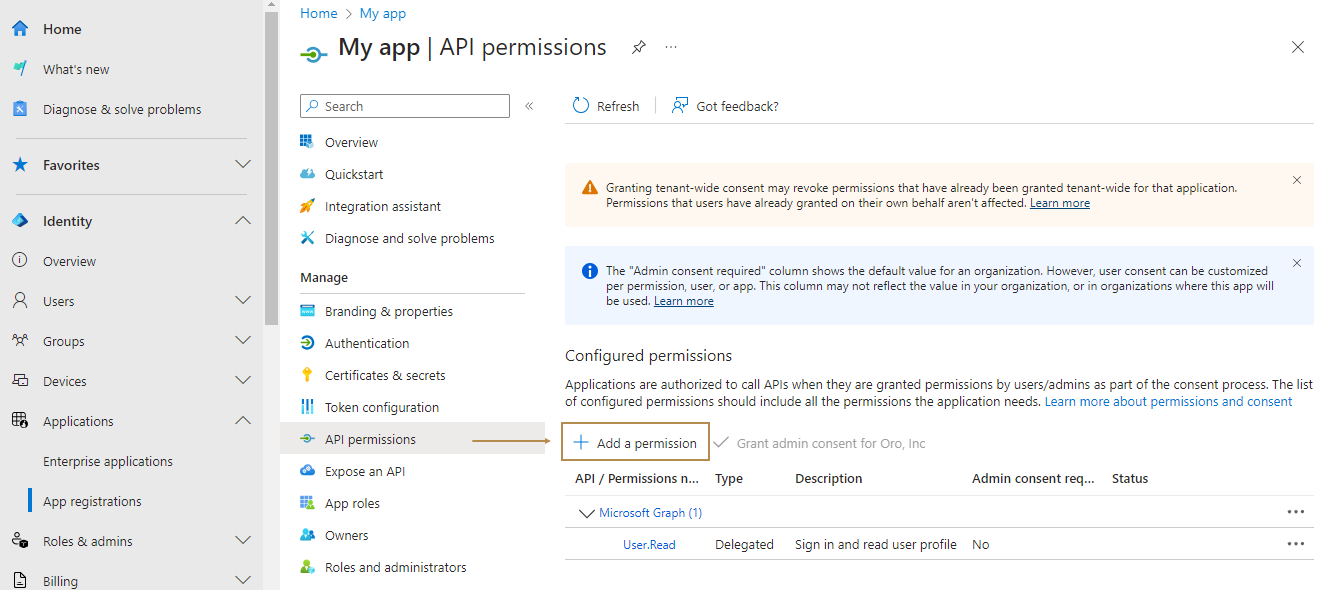Click the Add a permission button
This screenshot has width=1332, height=590.
click(x=636, y=443)
